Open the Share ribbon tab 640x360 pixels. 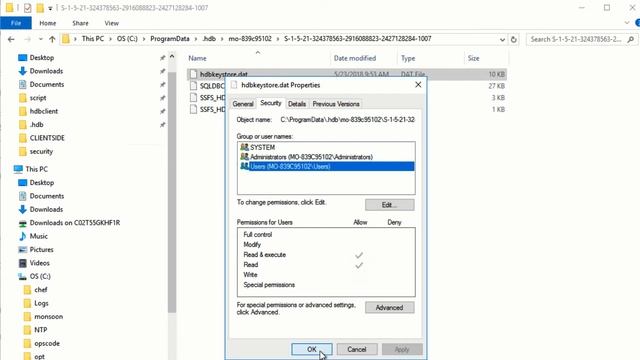point(80,23)
